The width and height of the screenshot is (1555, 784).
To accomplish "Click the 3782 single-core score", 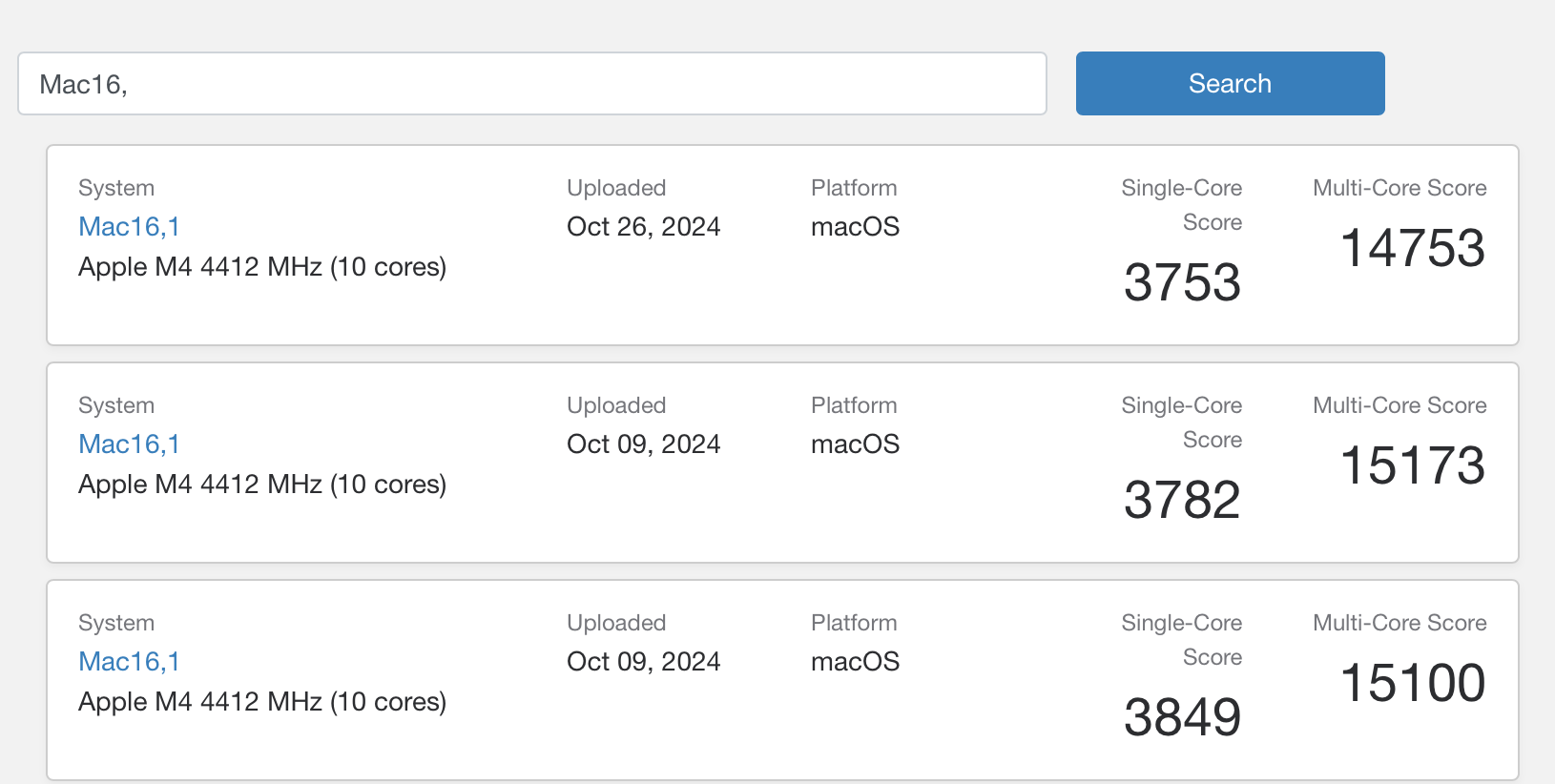I will click(1182, 500).
